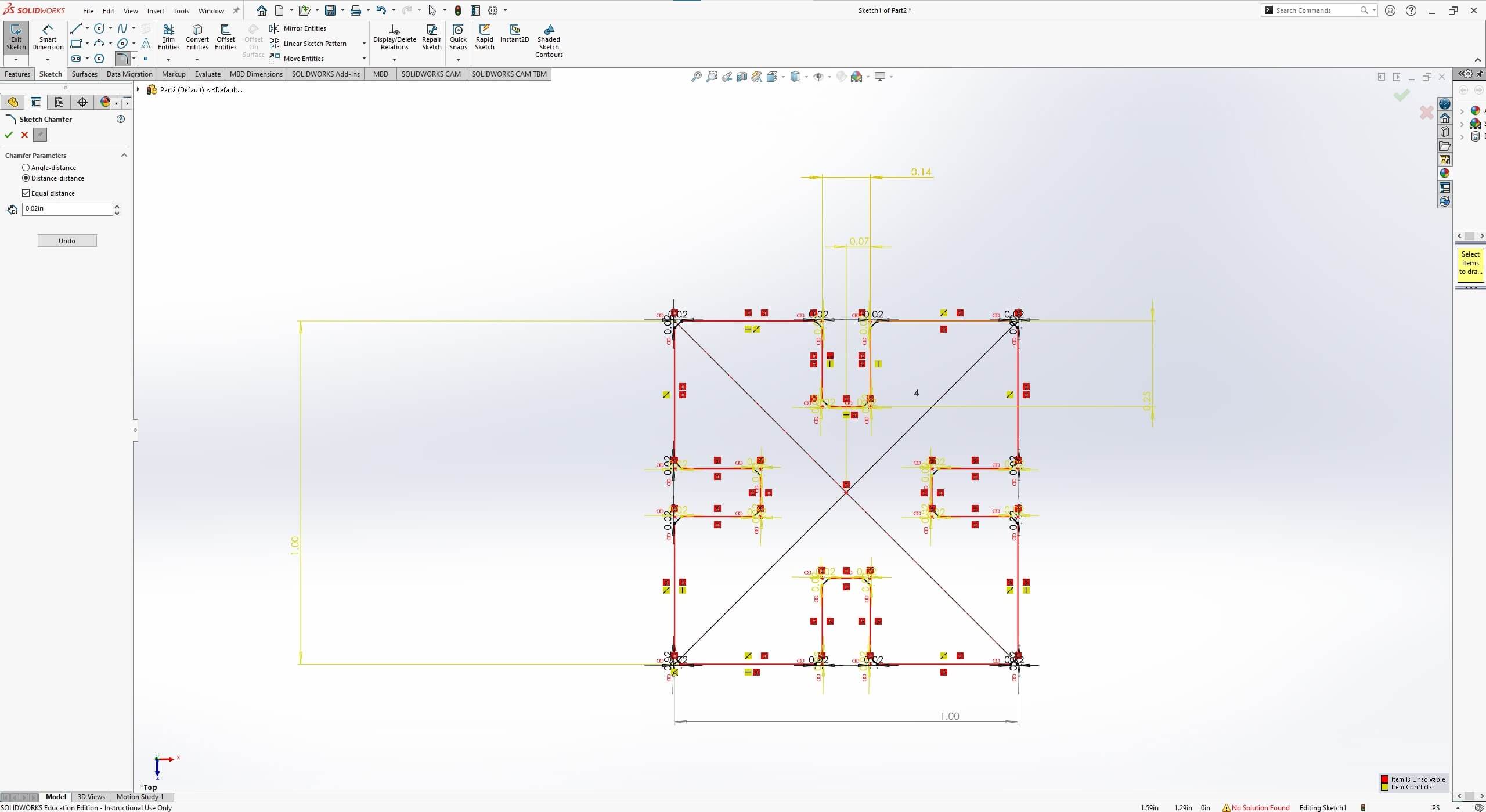Open the Tools menu
The image size is (1486, 812).
click(x=181, y=11)
